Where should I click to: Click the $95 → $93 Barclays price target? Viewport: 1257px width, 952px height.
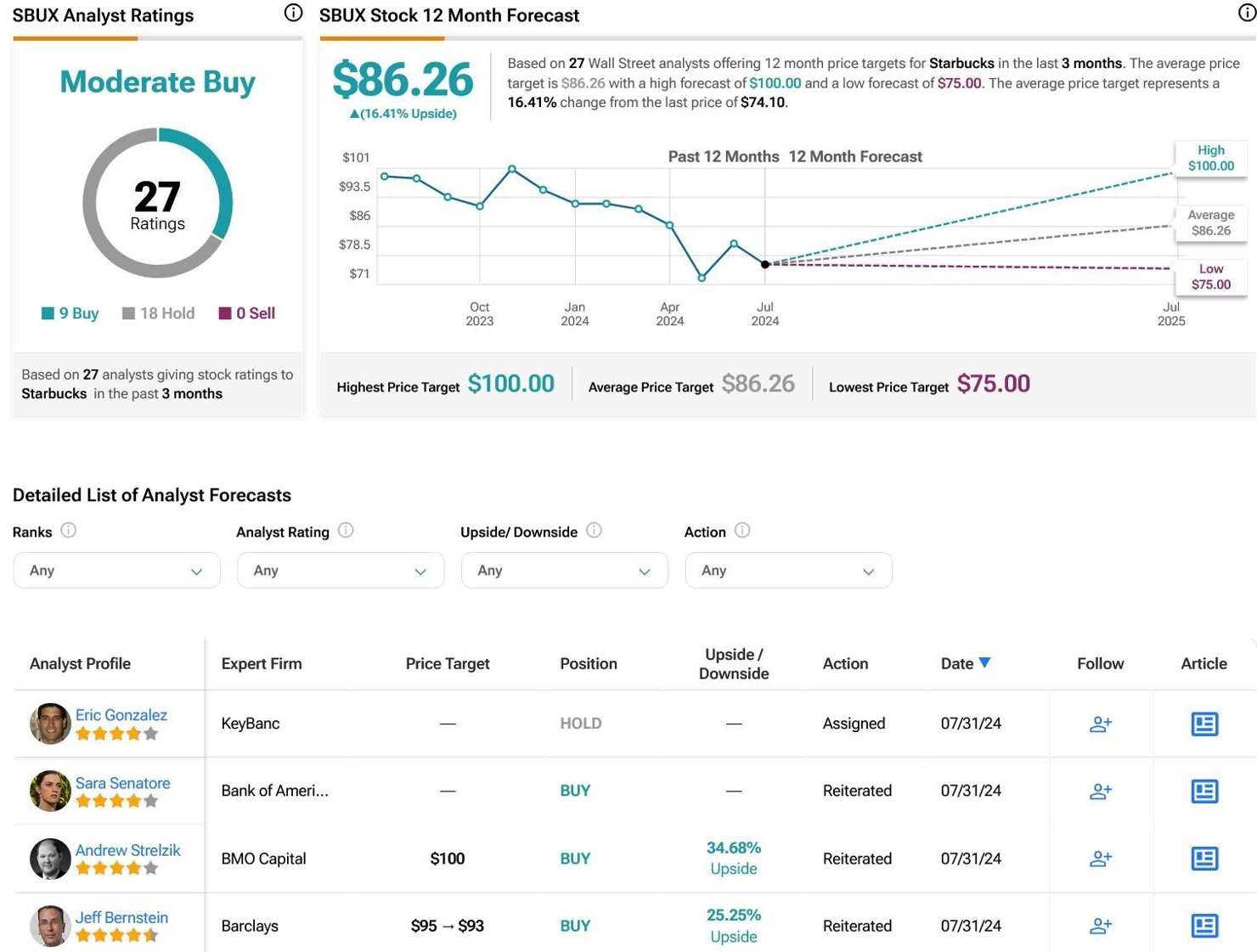point(448,926)
